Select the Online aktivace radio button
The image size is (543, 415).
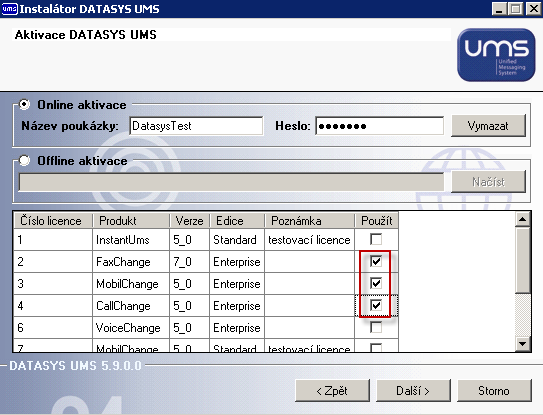pos(25,104)
